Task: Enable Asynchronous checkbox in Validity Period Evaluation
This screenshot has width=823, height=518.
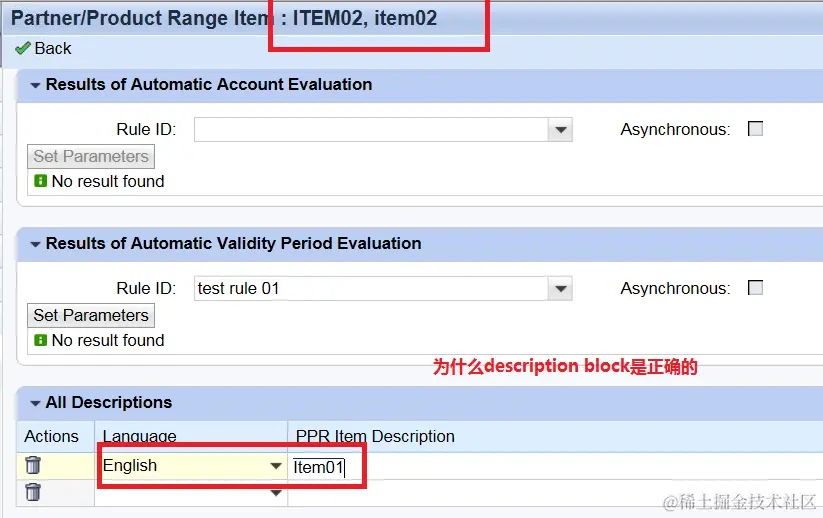Action: pyautogui.click(x=755, y=288)
